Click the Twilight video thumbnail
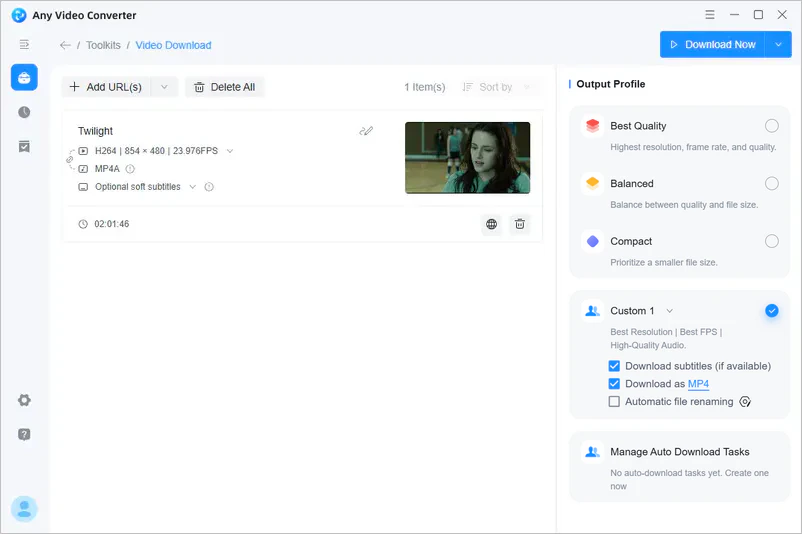Image resolution: width=802 pixels, height=534 pixels. [x=467, y=158]
